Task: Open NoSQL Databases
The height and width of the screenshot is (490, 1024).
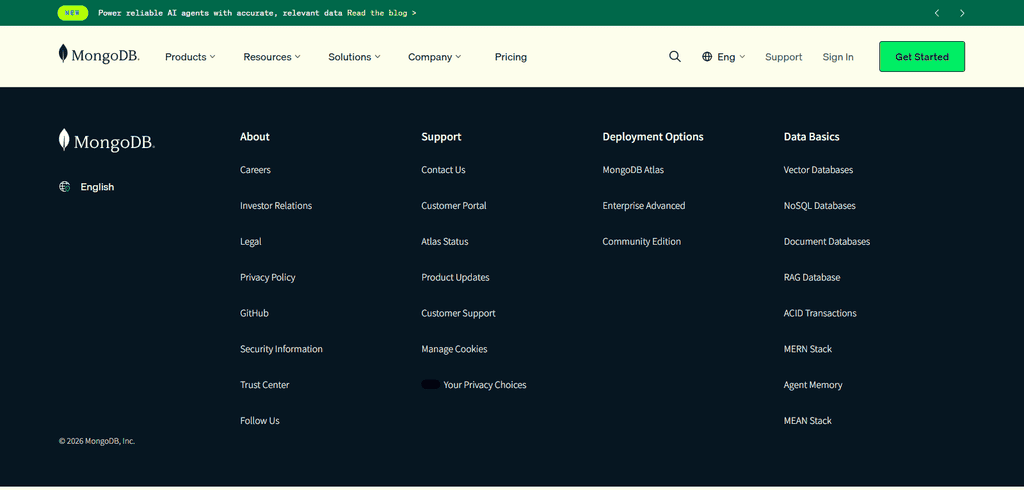Action: point(820,206)
